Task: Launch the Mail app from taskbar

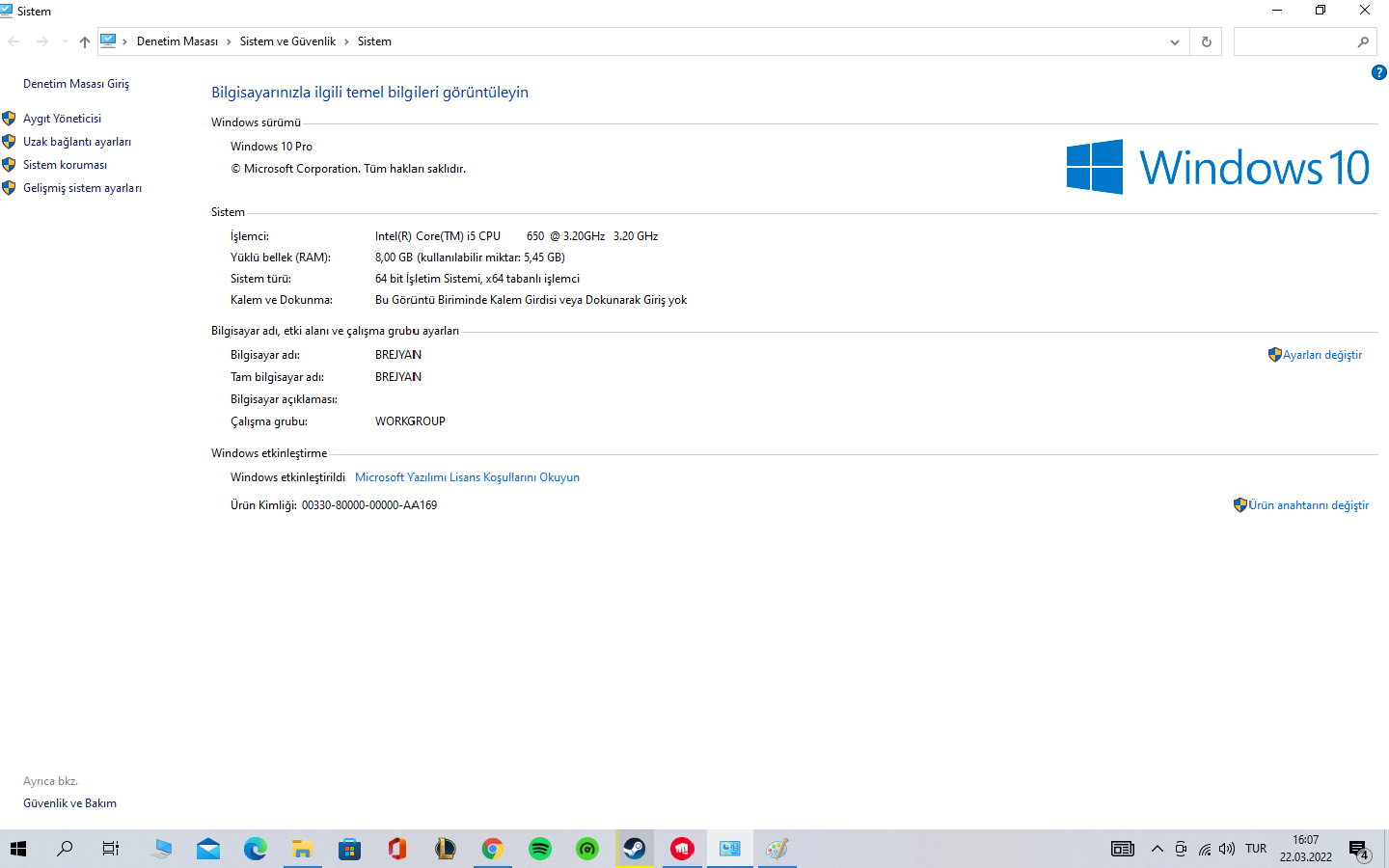Action: click(207, 849)
